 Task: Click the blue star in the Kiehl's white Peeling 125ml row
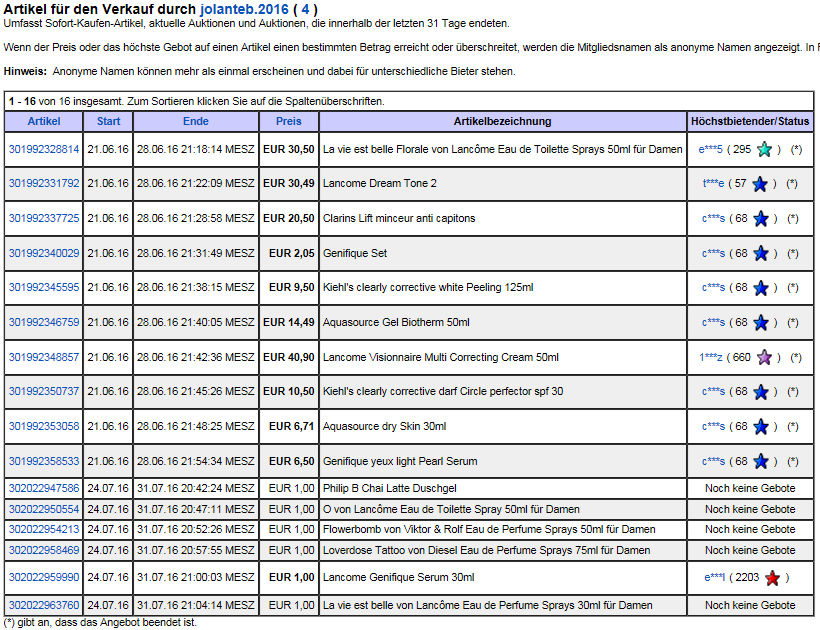coord(760,288)
